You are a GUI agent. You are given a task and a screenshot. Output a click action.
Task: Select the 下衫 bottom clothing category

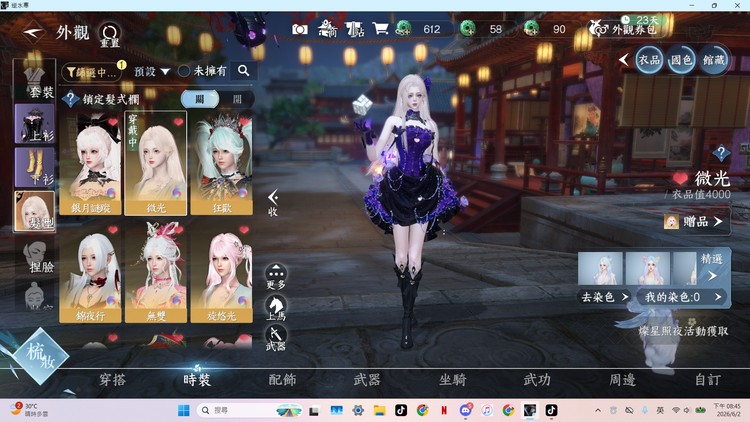pos(34,167)
